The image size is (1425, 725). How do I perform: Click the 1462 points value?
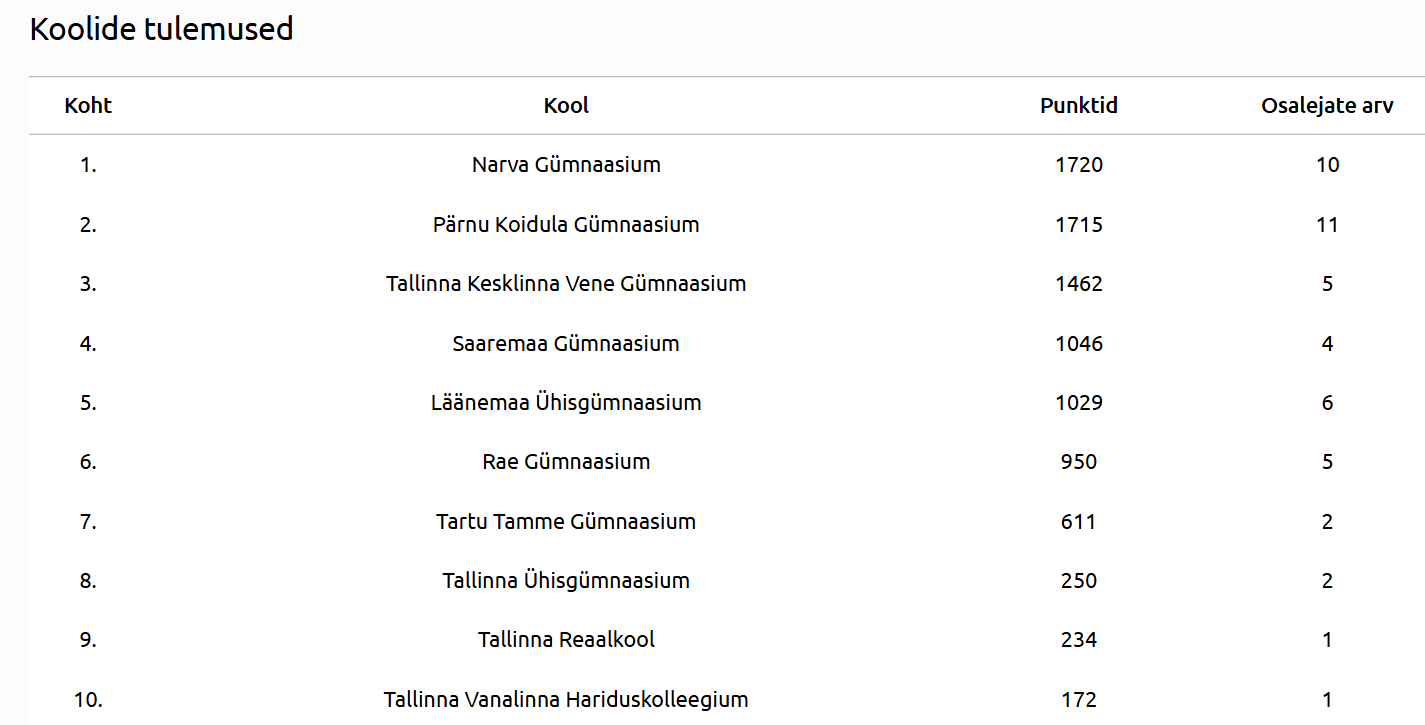1079,284
